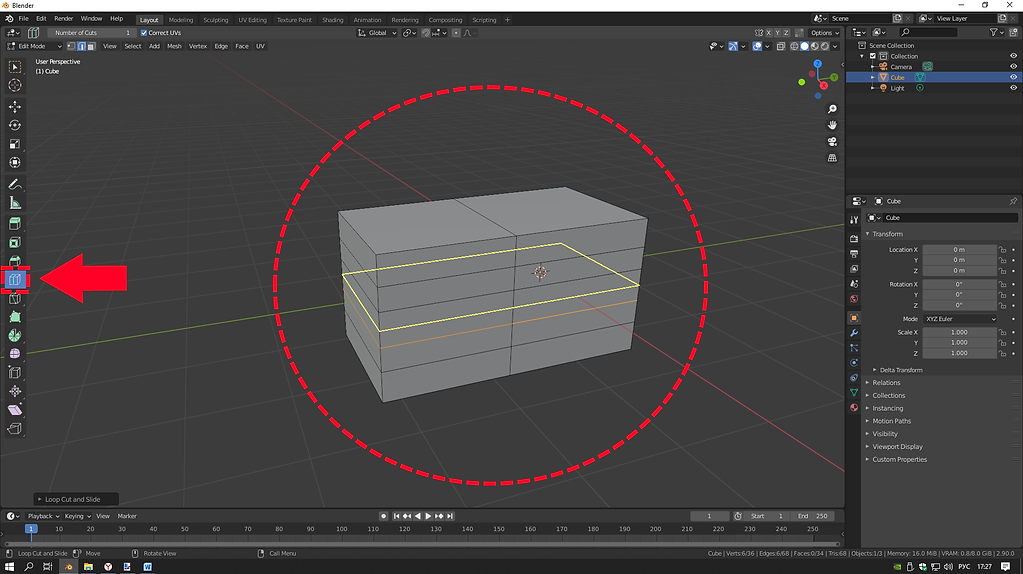The image size is (1023, 574).
Task: Switch to the UV Editing workspace tab
Action: (x=252, y=20)
